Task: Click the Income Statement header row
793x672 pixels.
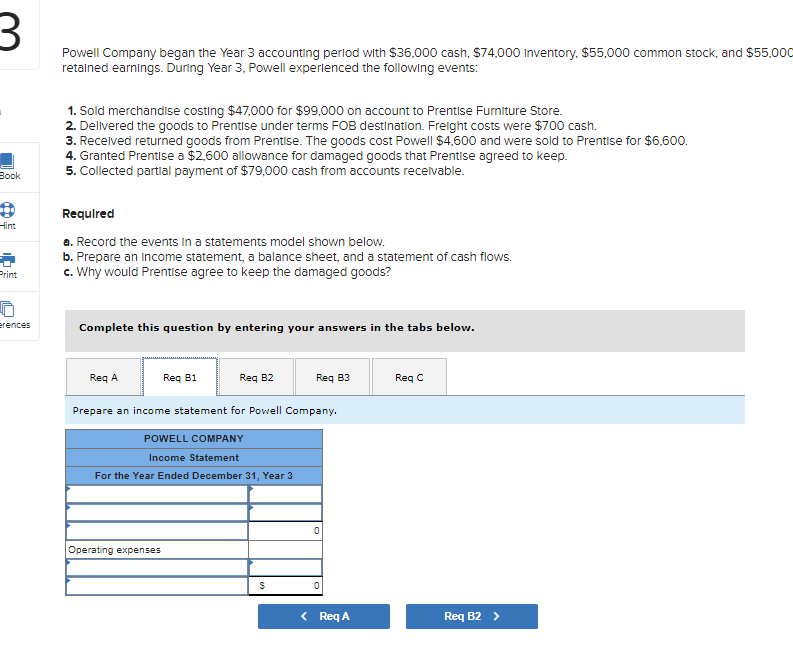Action: [194, 458]
